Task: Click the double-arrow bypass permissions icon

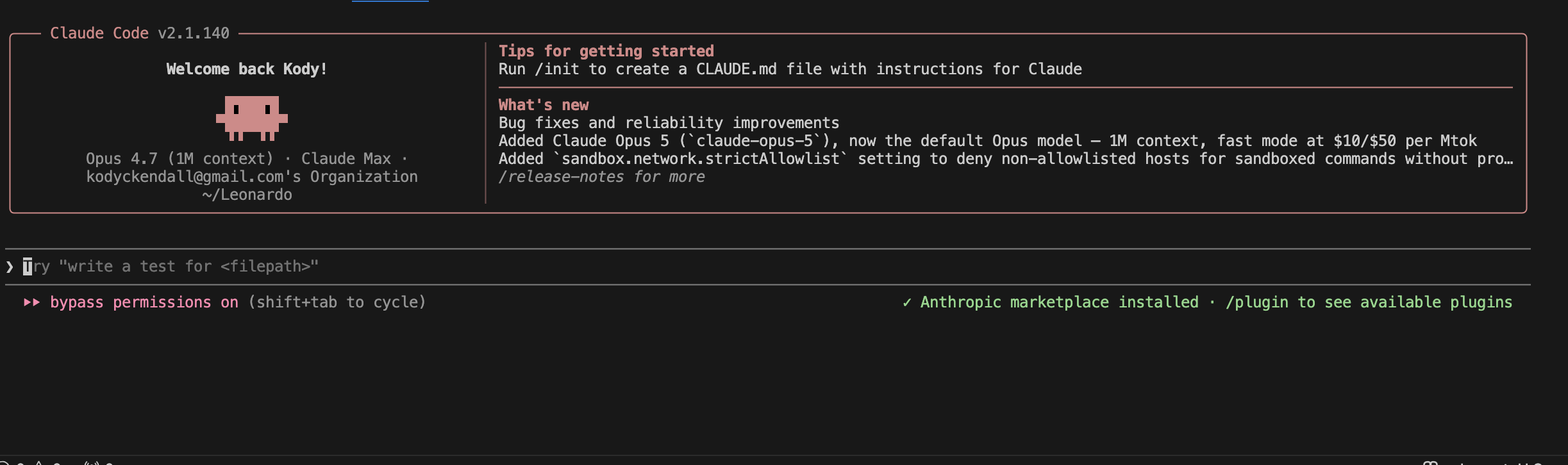Action: pyautogui.click(x=31, y=302)
